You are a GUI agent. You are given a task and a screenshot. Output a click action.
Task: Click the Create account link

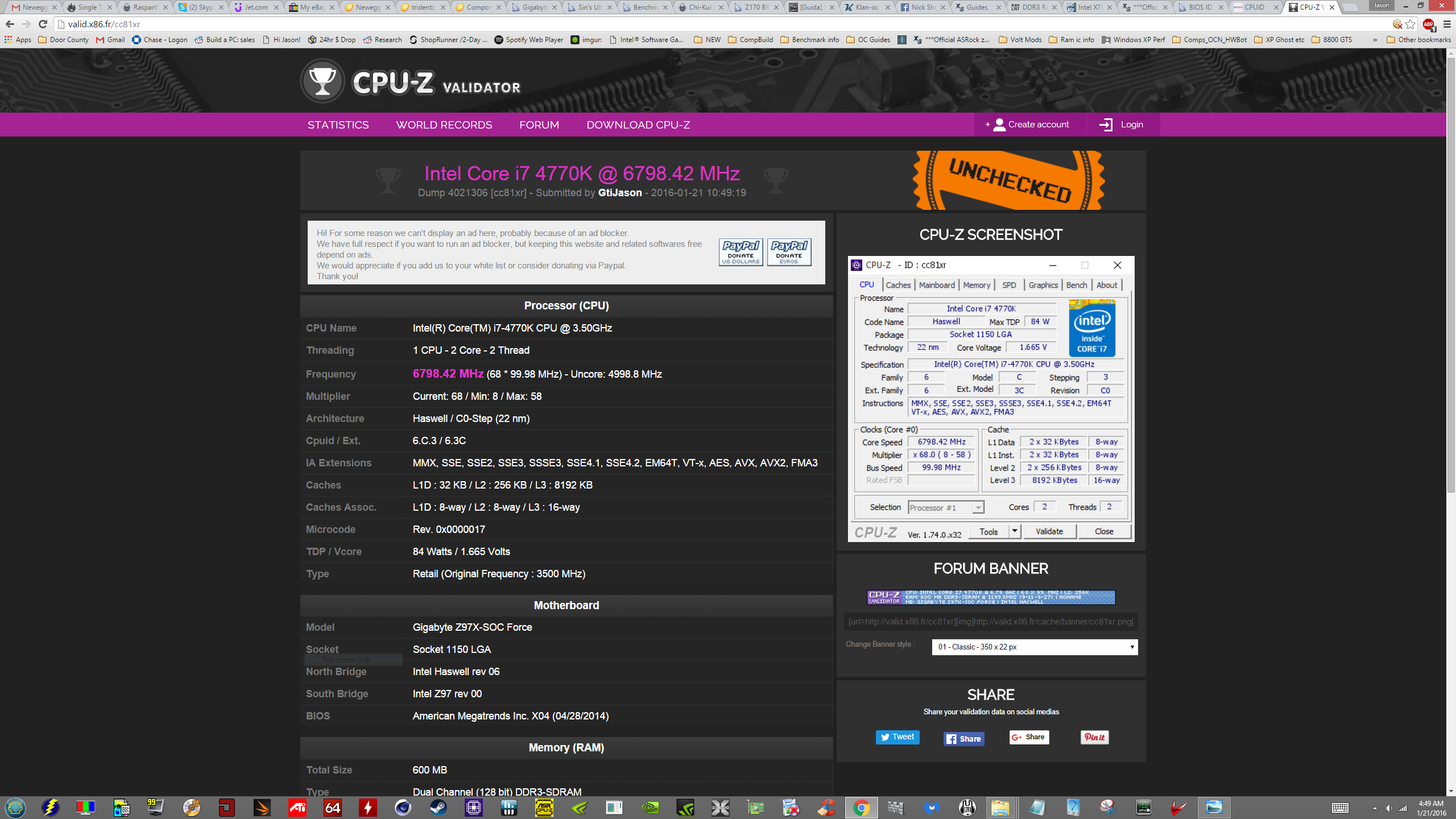pyautogui.click(x=1029, y=125)
